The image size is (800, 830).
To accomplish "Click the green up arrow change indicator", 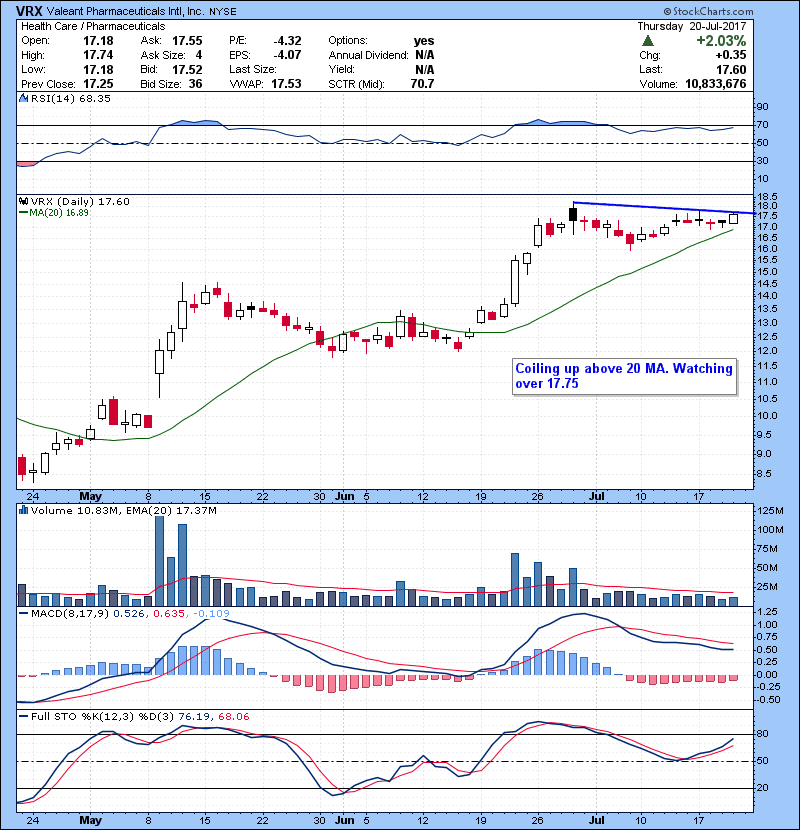I will 648,41.
